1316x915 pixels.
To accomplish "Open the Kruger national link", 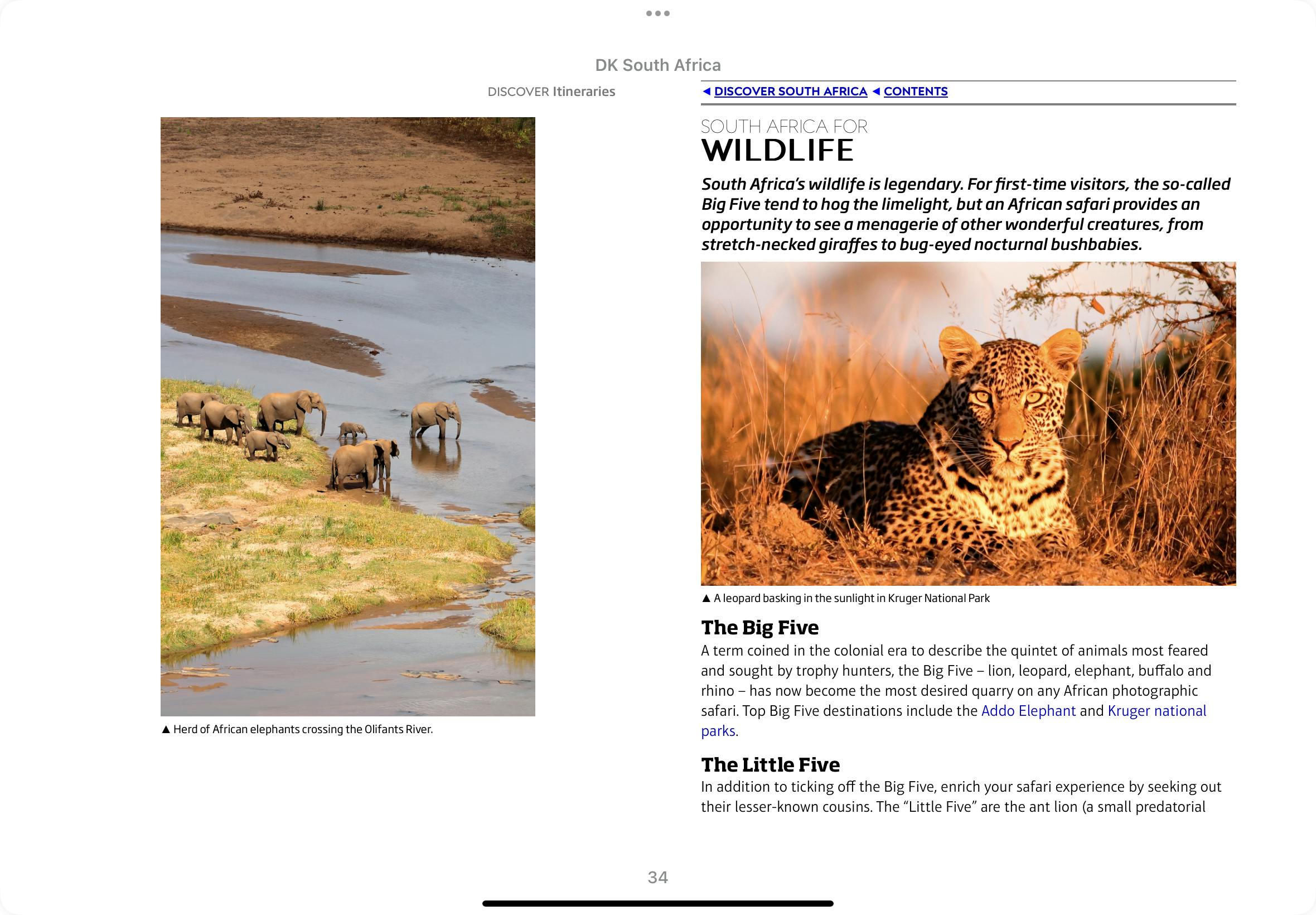I will tap(1157, 711).
